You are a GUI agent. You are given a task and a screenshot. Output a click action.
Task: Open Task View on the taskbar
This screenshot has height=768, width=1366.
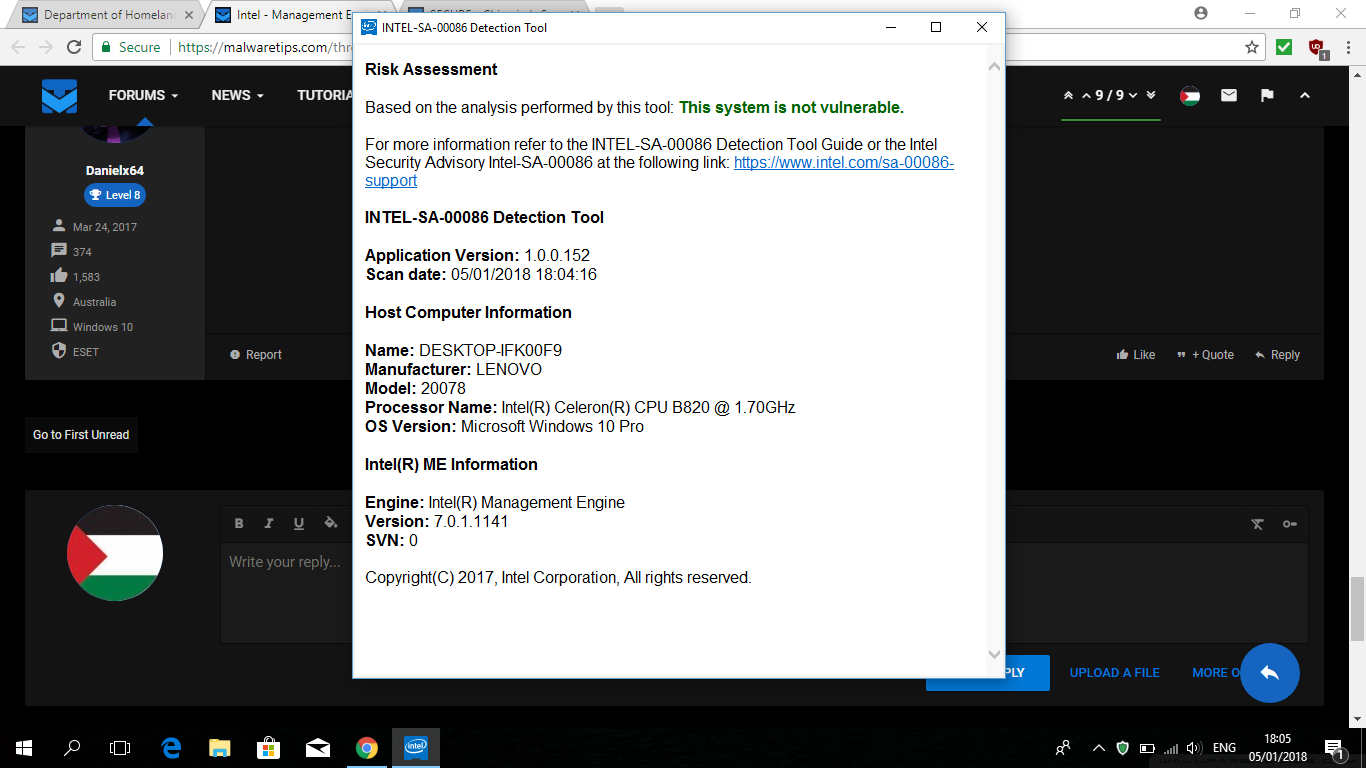(x=120, y=748)
